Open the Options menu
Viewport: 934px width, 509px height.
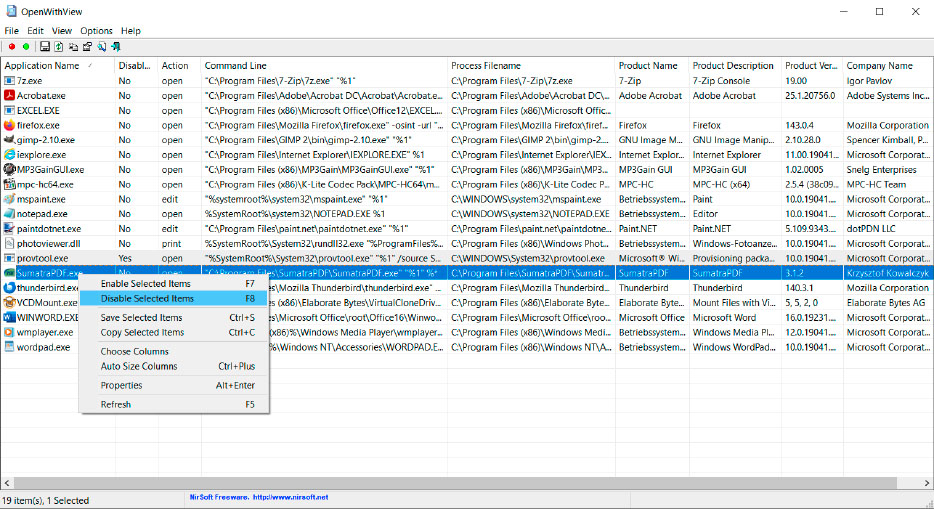point(96,31)
